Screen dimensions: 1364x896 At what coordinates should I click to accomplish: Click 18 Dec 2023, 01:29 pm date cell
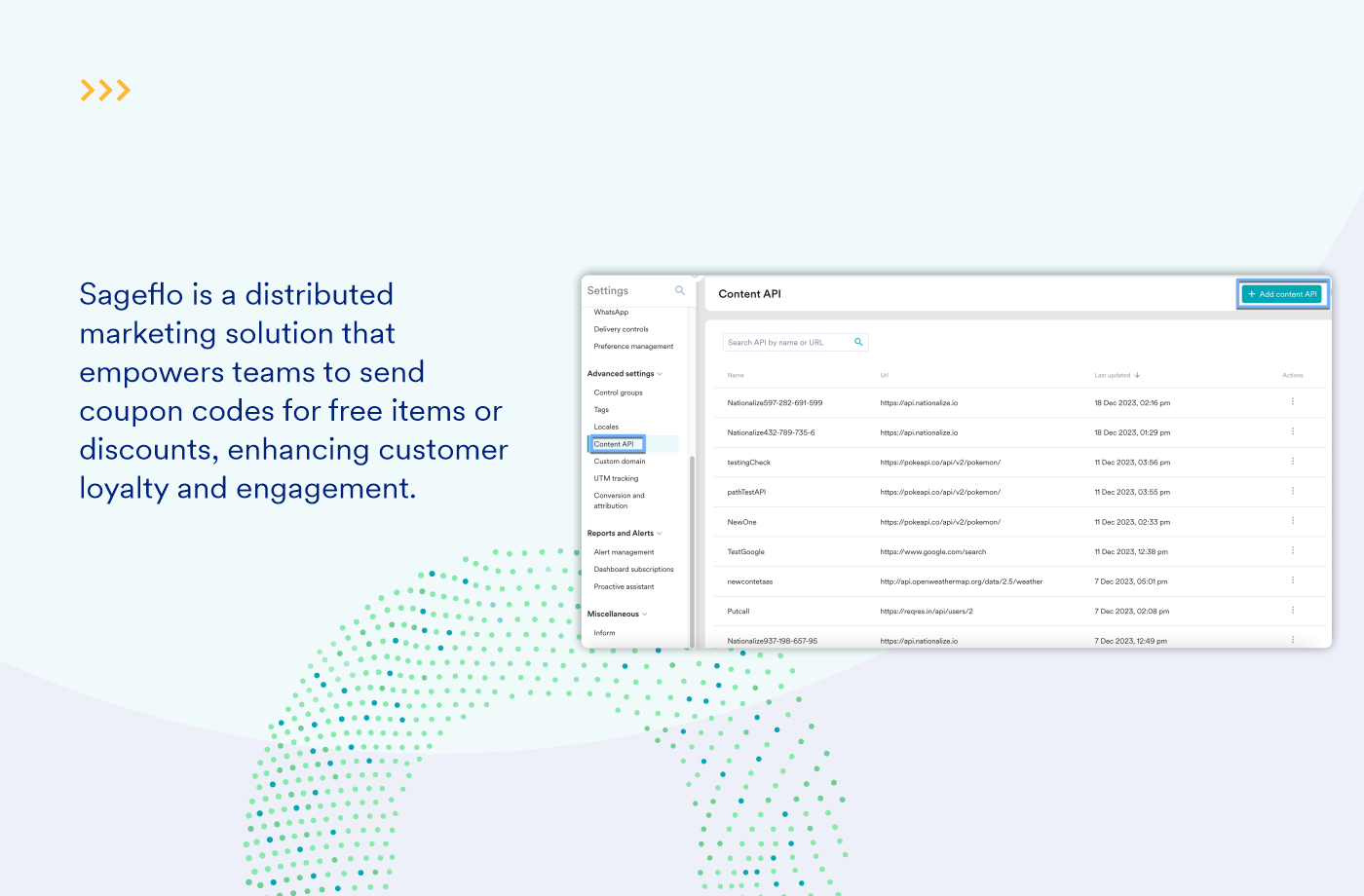tap(1132, 432)
